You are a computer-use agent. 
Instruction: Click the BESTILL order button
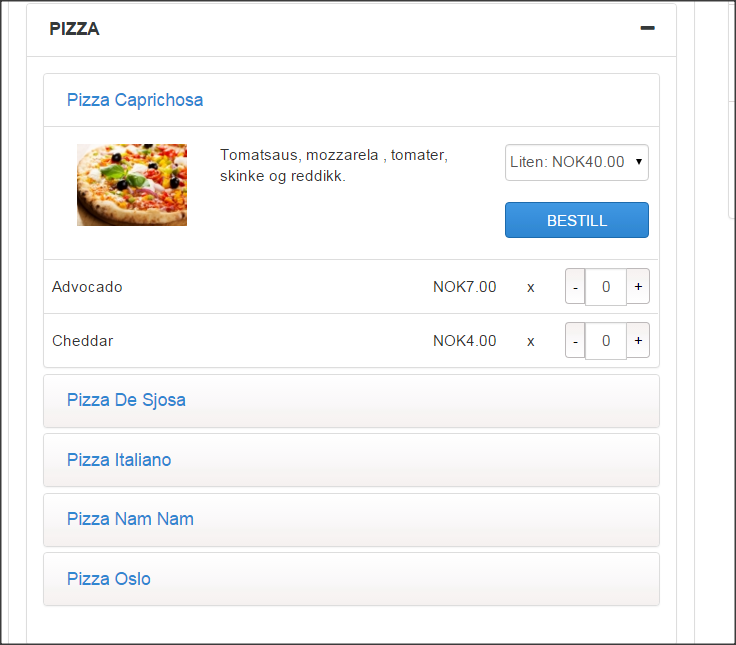(x=576, y=220)
